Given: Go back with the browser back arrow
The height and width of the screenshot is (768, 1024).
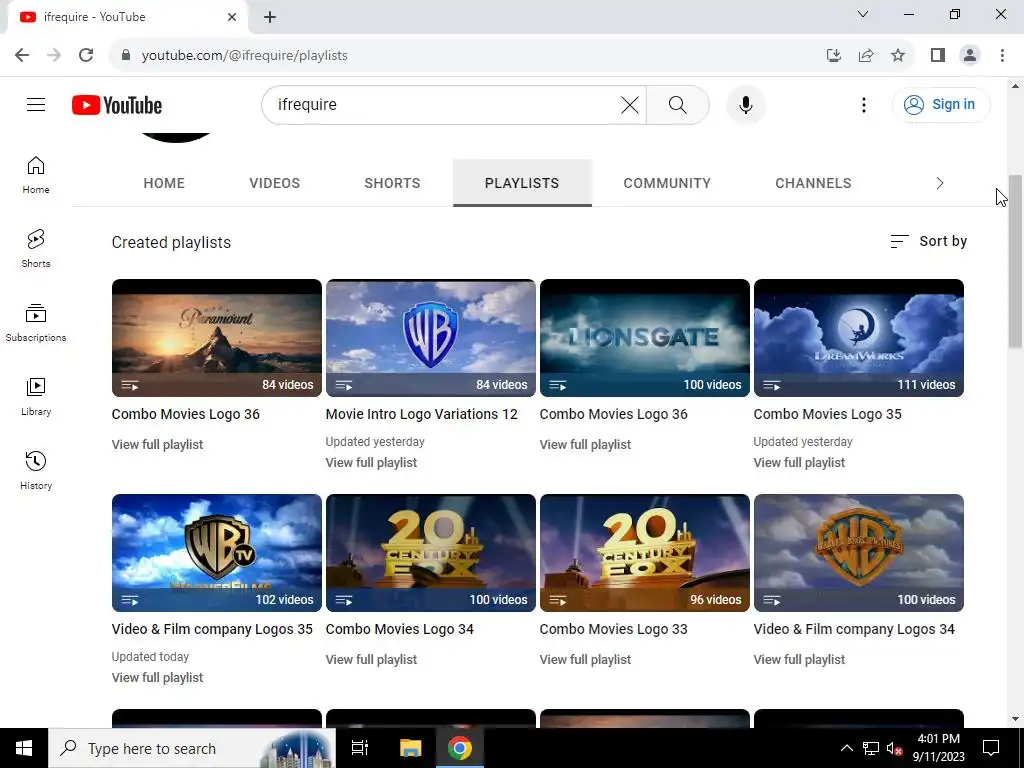Looking at the screenshot, I should point(22,56).
